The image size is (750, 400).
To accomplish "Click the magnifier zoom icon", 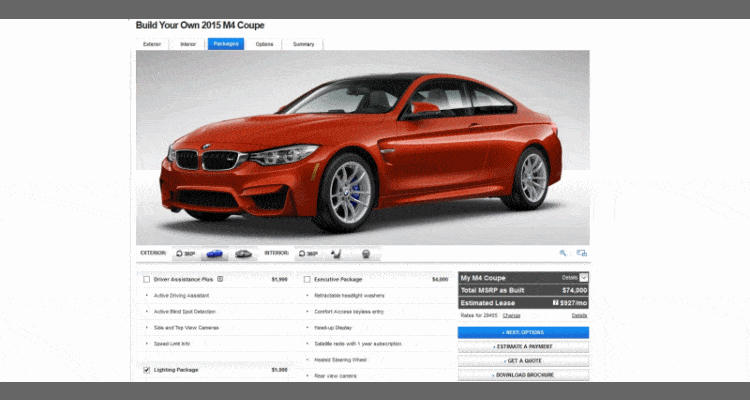I will pos(563,253).
